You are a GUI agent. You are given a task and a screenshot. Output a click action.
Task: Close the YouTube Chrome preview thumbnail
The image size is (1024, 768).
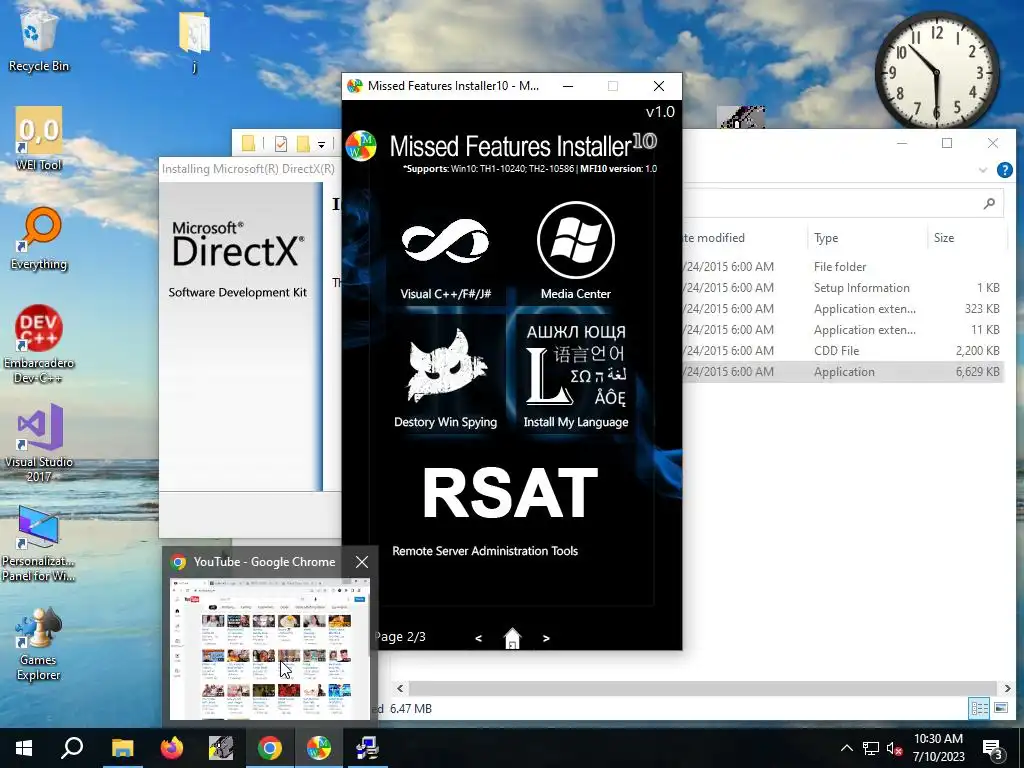[x=362, y=562]
